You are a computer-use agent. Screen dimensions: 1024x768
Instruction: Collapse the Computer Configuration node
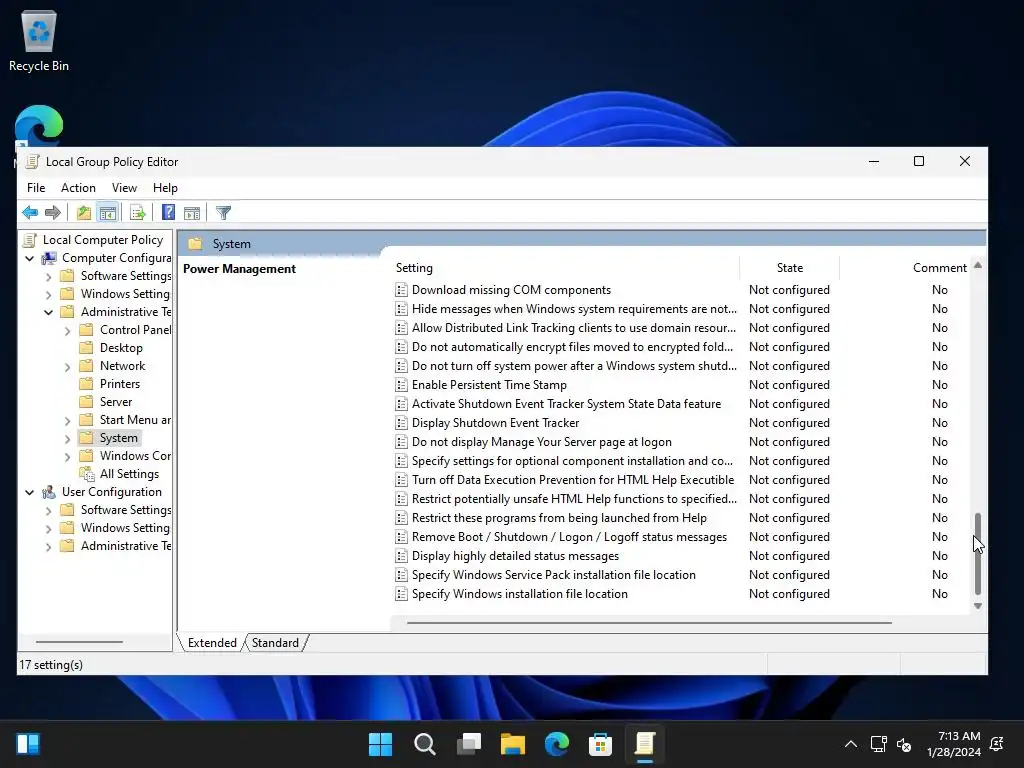pyautogui.click(x=29, y=259)
